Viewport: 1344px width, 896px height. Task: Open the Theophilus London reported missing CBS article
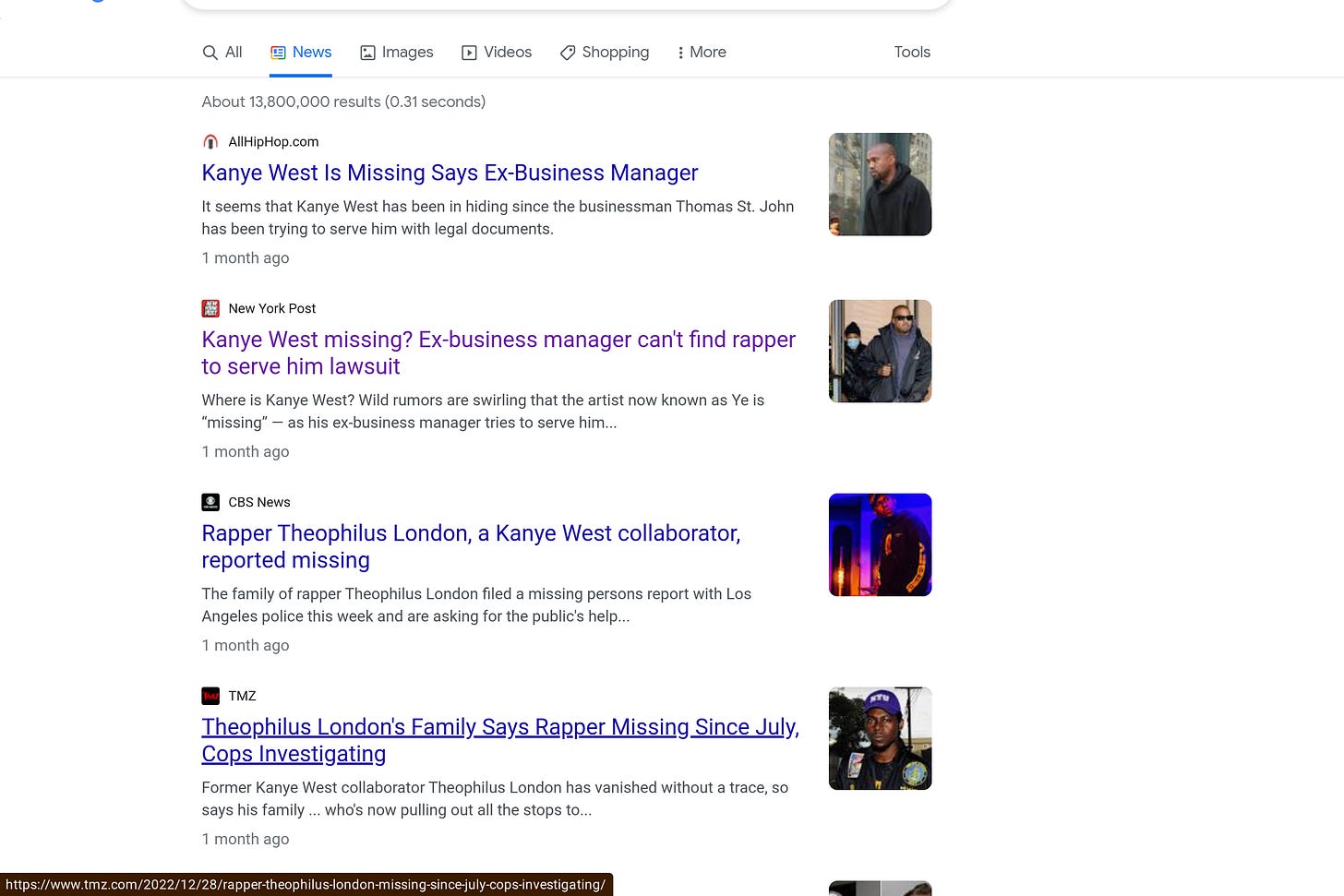[x=471, y=546]
